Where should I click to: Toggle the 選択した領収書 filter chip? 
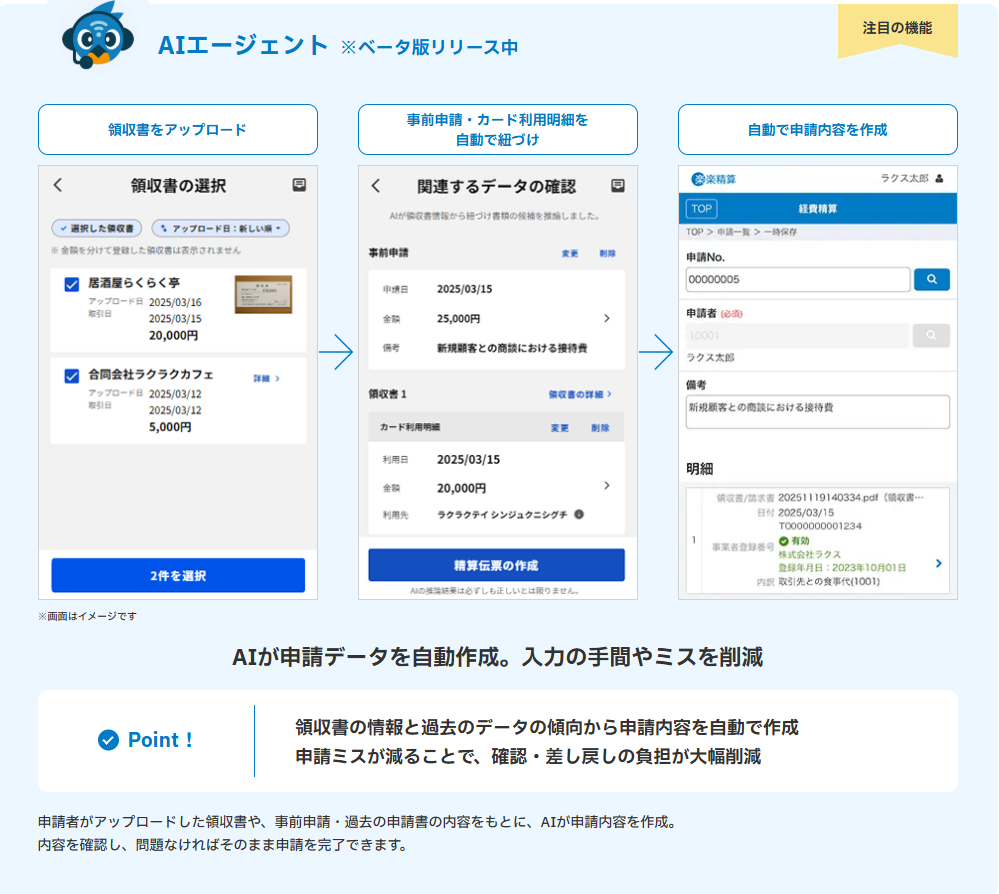97,229
